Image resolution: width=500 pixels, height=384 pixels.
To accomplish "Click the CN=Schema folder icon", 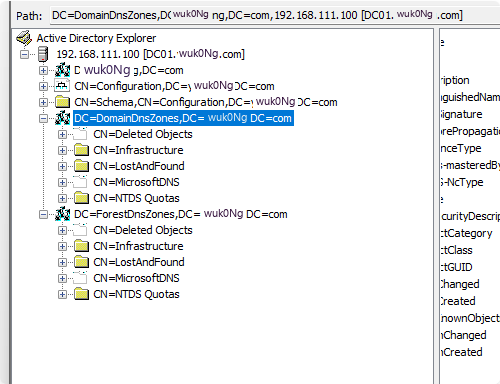I will [62, 102].
